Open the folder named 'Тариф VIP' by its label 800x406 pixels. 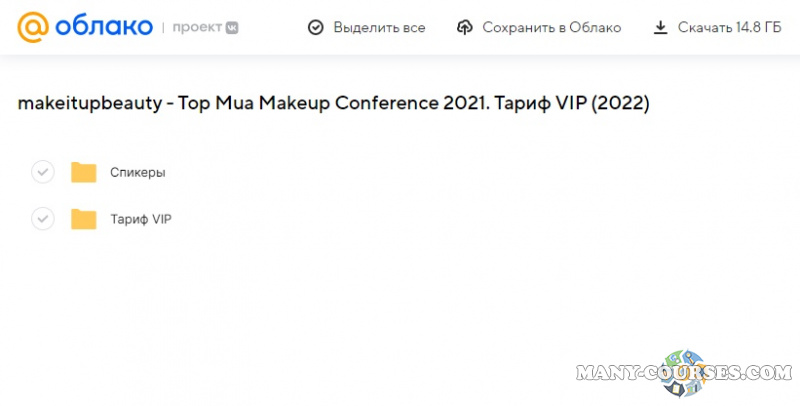tap(141, 219)
